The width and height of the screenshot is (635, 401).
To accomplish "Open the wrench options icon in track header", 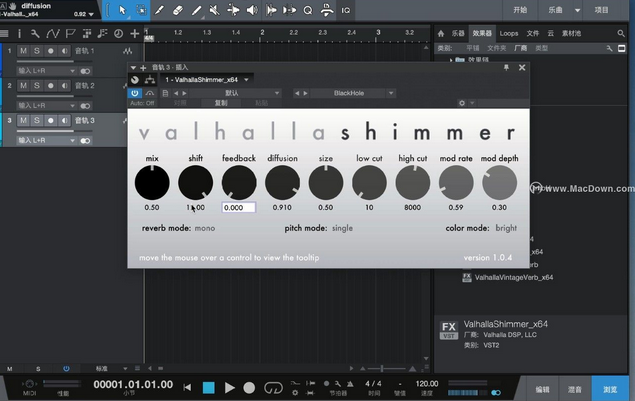I will (x=35, y=34).
